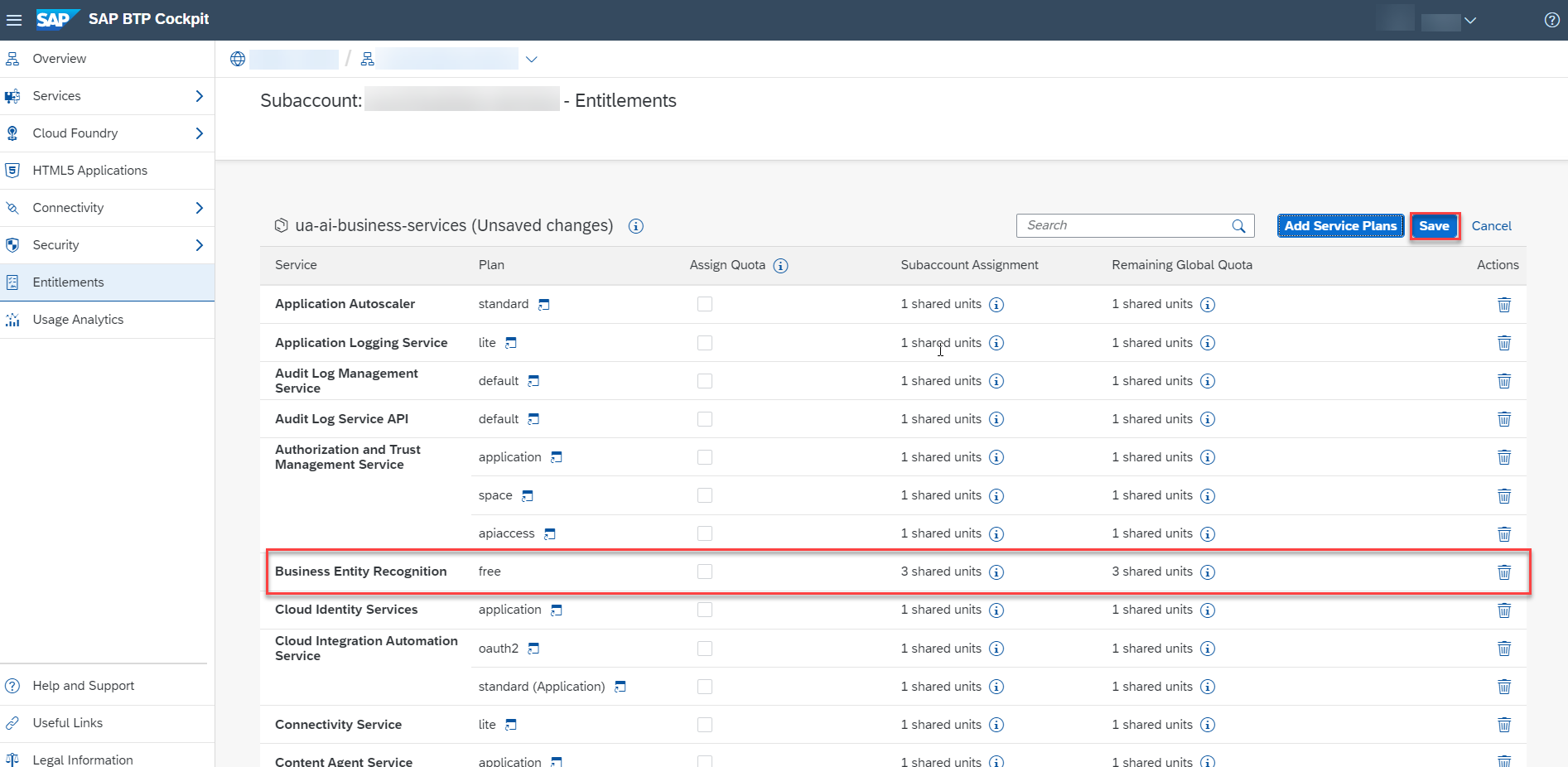Viewport: 1568px width, 767px height.
Task: Open Useful Links in the sidebar
Action: pyautogui.click(x=108, y=723)
